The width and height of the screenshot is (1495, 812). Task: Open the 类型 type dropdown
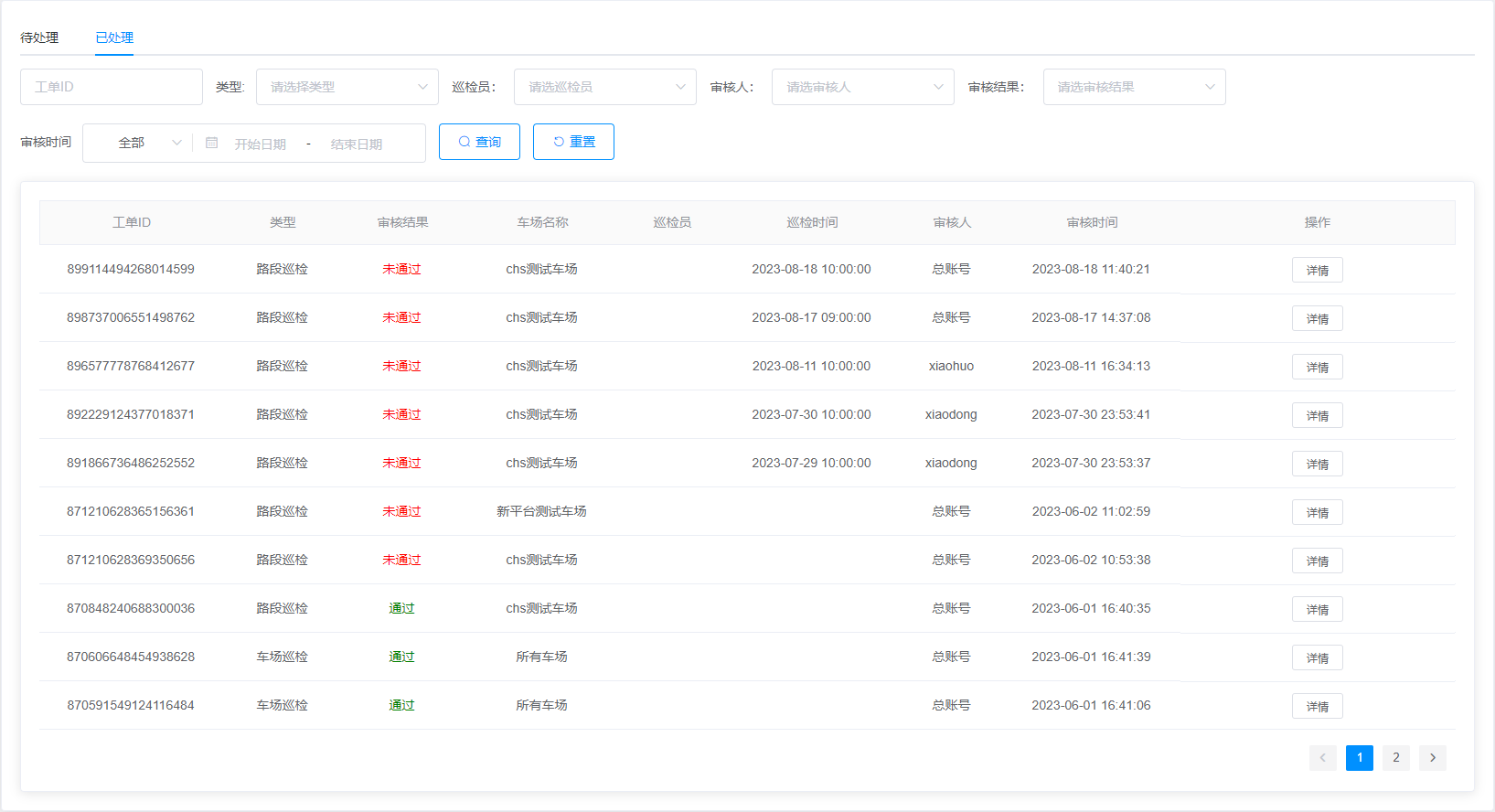click(347, 87)
